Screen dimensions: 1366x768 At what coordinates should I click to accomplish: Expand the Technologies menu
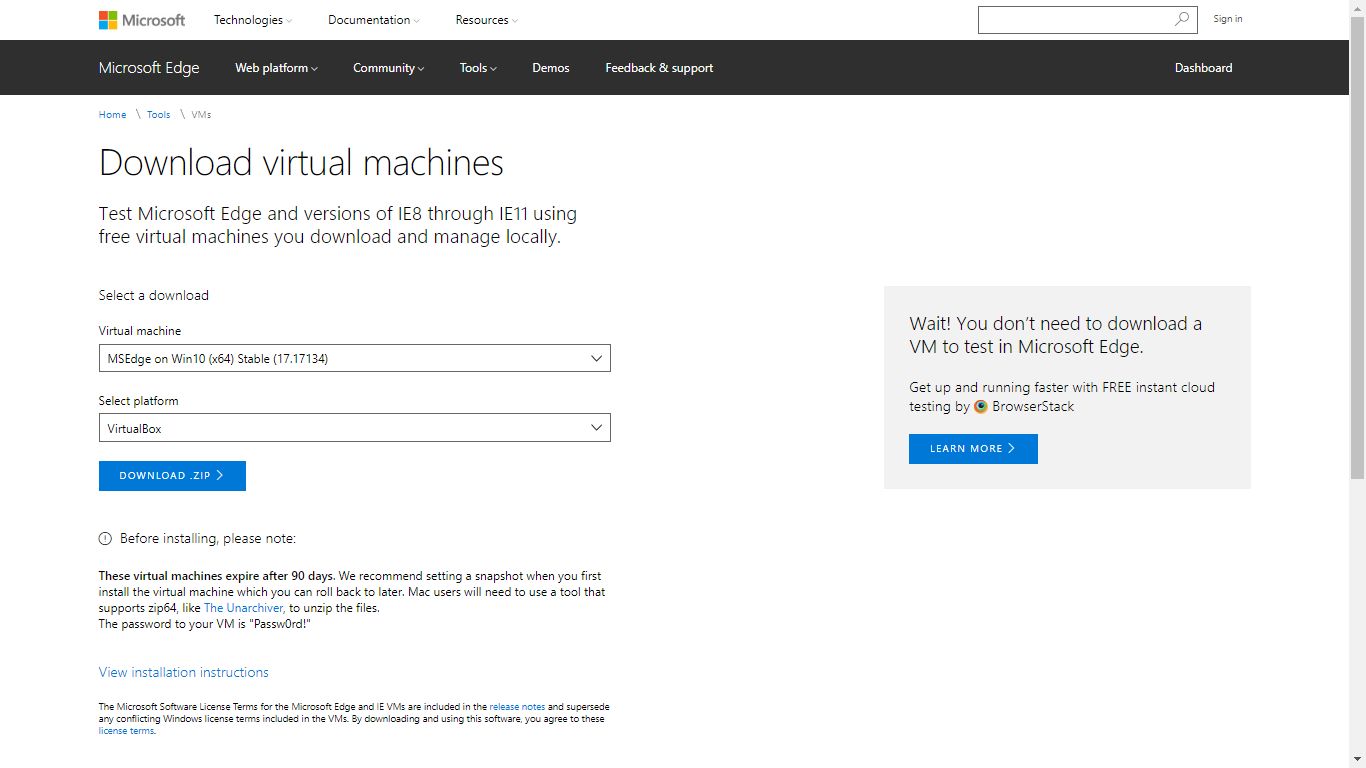tap(253, 20)
